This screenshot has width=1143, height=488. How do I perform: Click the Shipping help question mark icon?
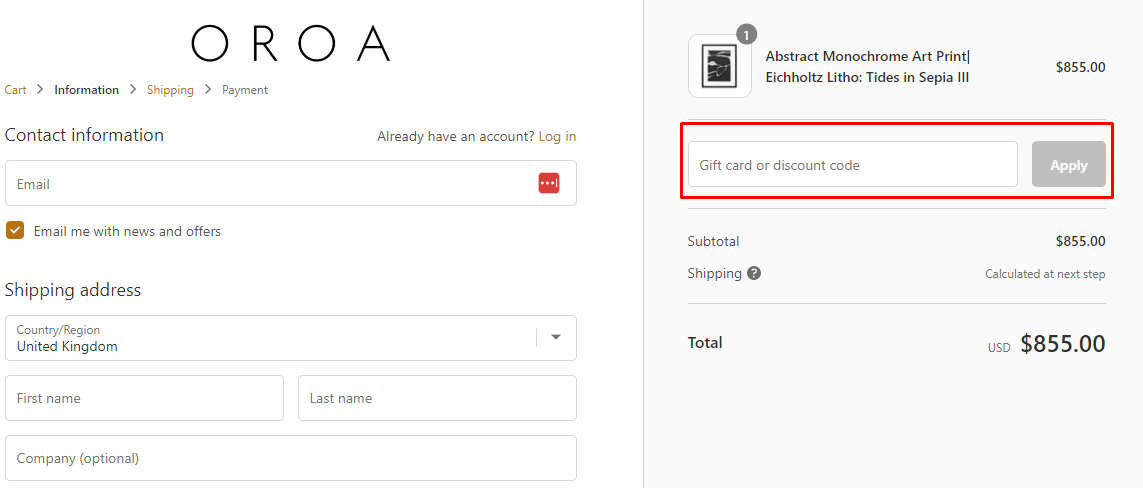point(754,274)
